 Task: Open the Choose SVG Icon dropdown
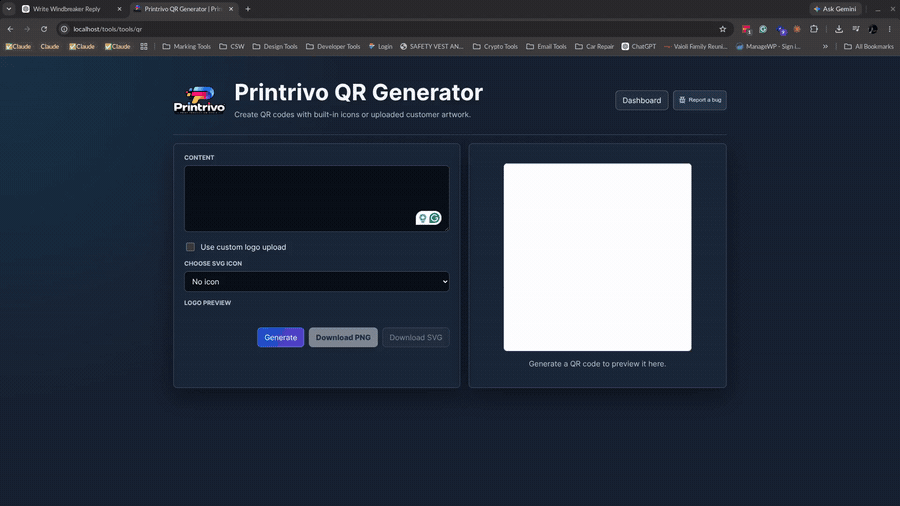316,282
